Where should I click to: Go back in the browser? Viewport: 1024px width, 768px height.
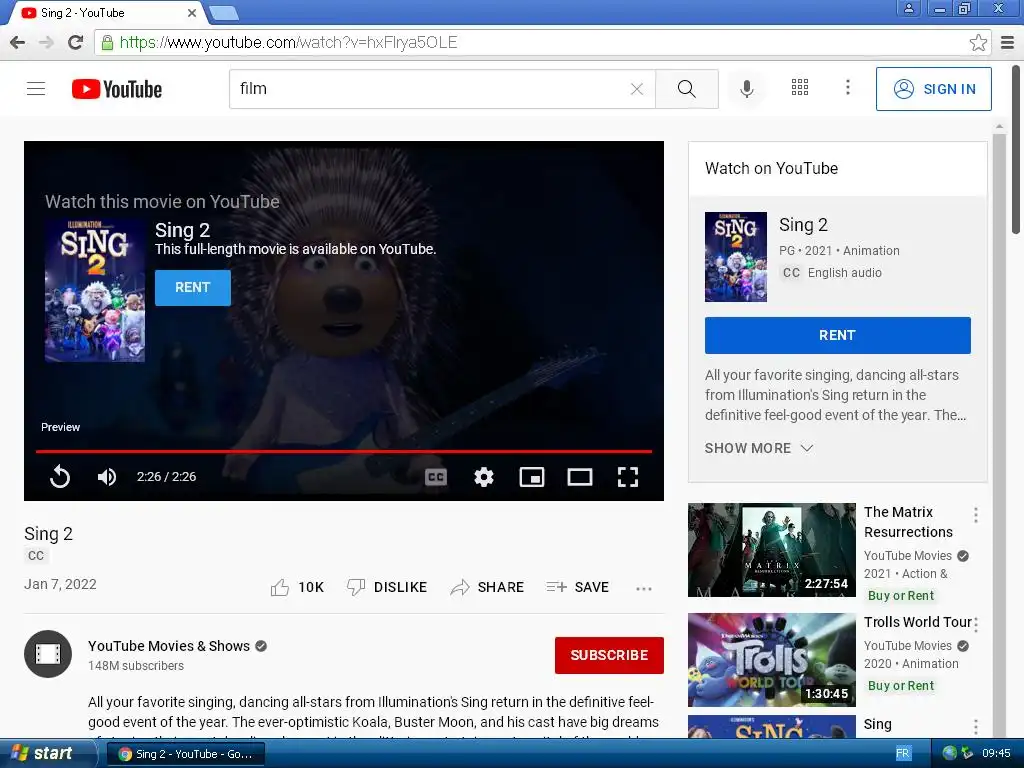(18, 42)
